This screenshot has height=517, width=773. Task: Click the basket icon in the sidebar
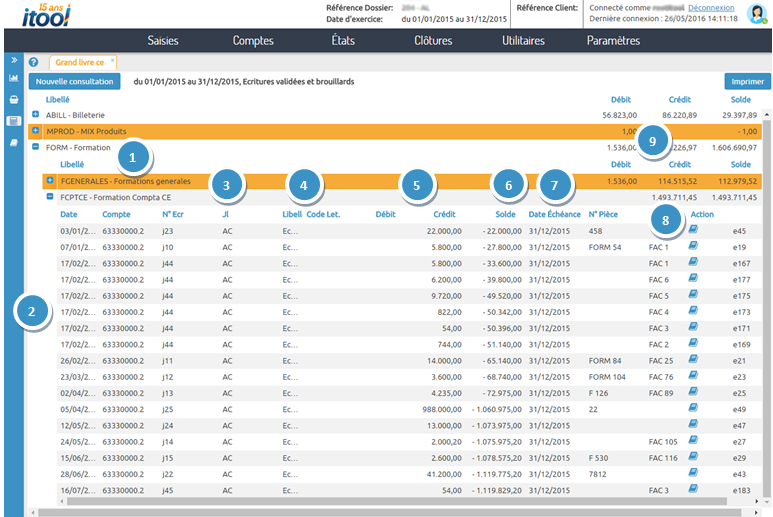[x=14, y=100]
